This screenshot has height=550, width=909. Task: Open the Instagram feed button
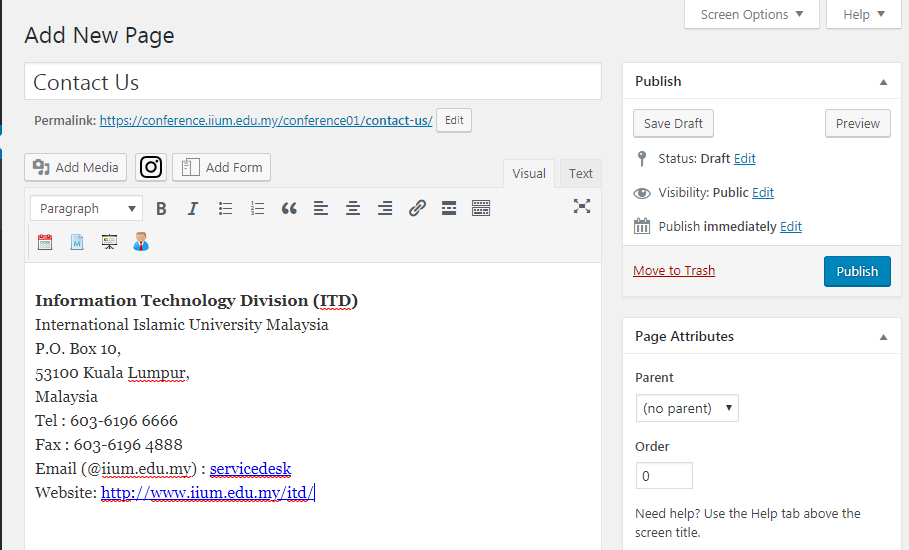(151, 167)
